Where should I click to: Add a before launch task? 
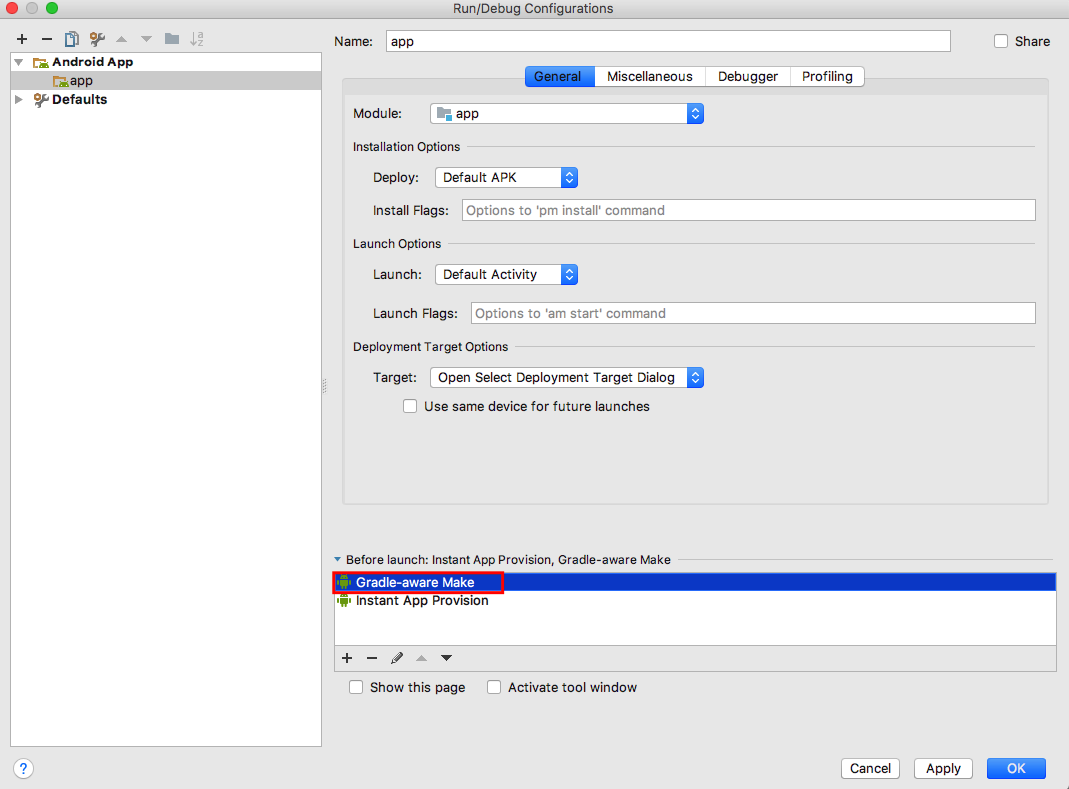click(x=347, y=658)
